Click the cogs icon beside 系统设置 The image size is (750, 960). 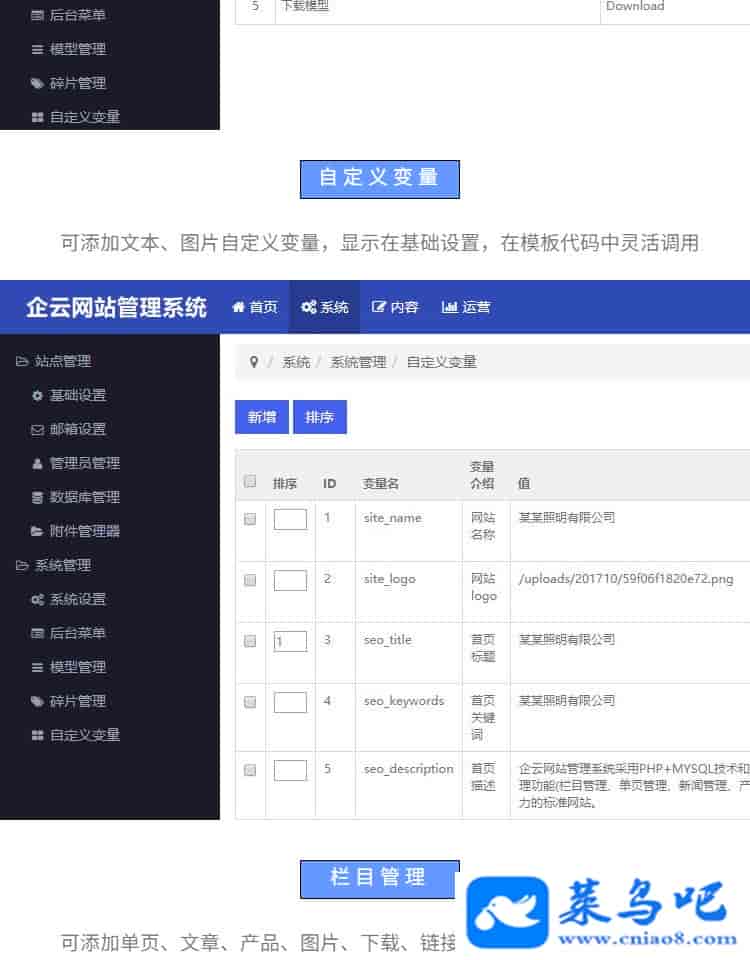click(38, 600)
